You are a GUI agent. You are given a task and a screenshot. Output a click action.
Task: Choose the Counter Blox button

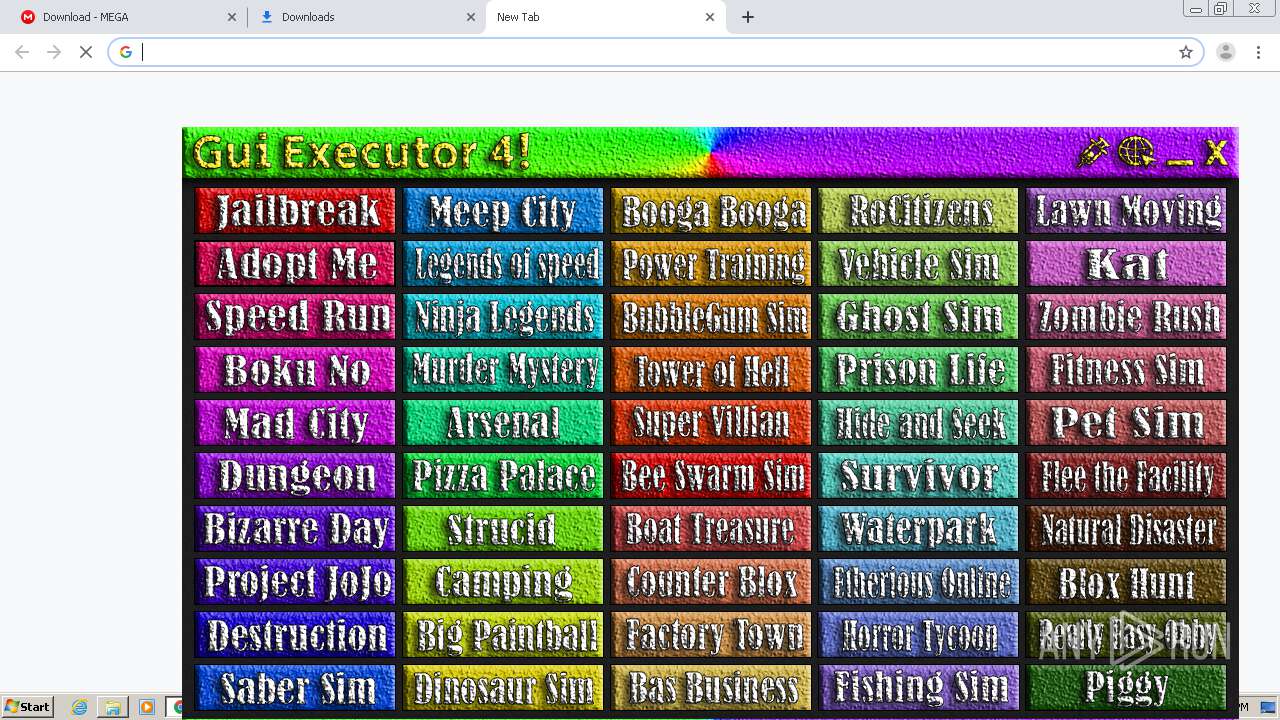(712, 582)
